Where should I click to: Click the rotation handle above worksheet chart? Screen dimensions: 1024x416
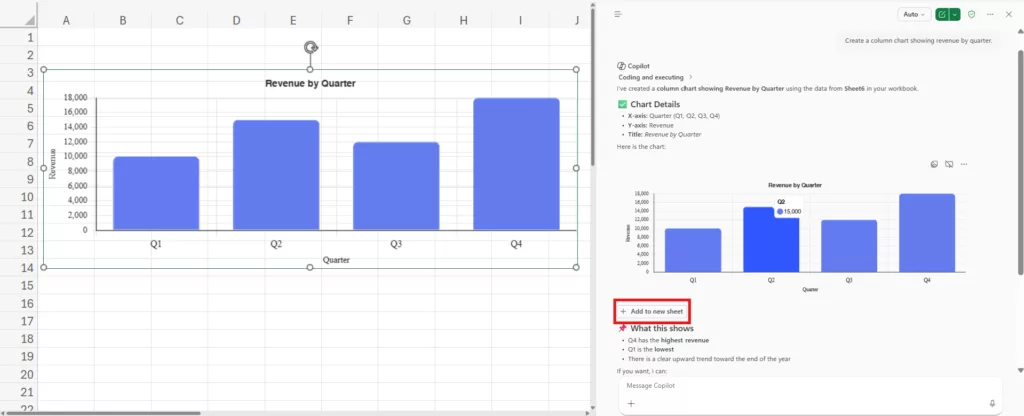tap(311, 47)
